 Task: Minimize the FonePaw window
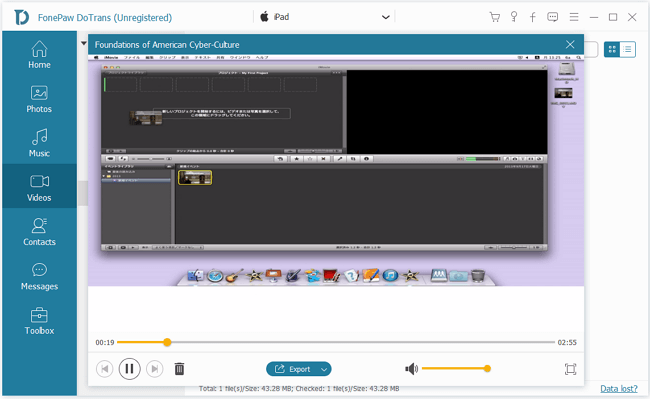point(594,17)
